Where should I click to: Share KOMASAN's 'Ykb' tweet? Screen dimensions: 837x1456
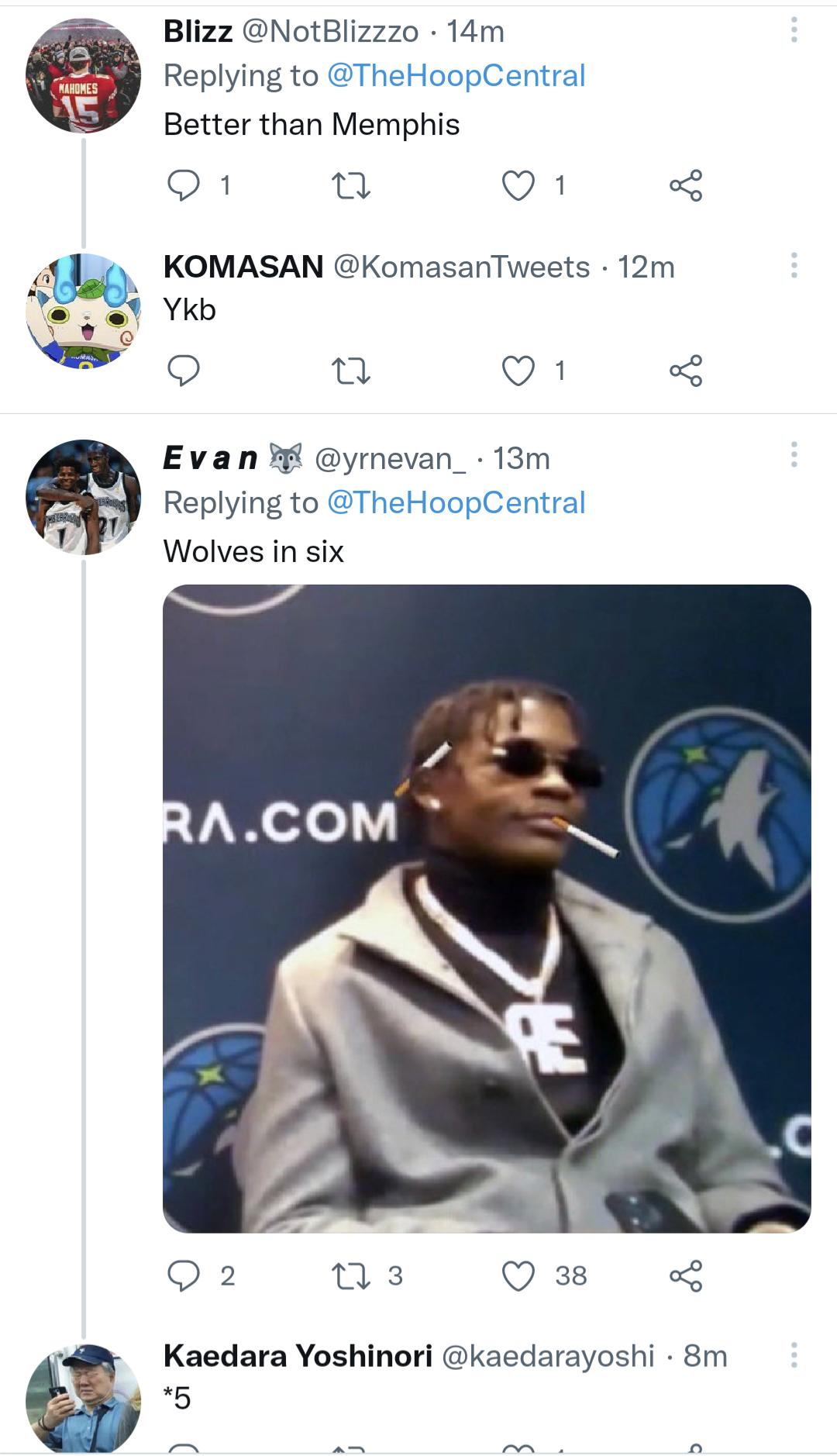(686, 371)
